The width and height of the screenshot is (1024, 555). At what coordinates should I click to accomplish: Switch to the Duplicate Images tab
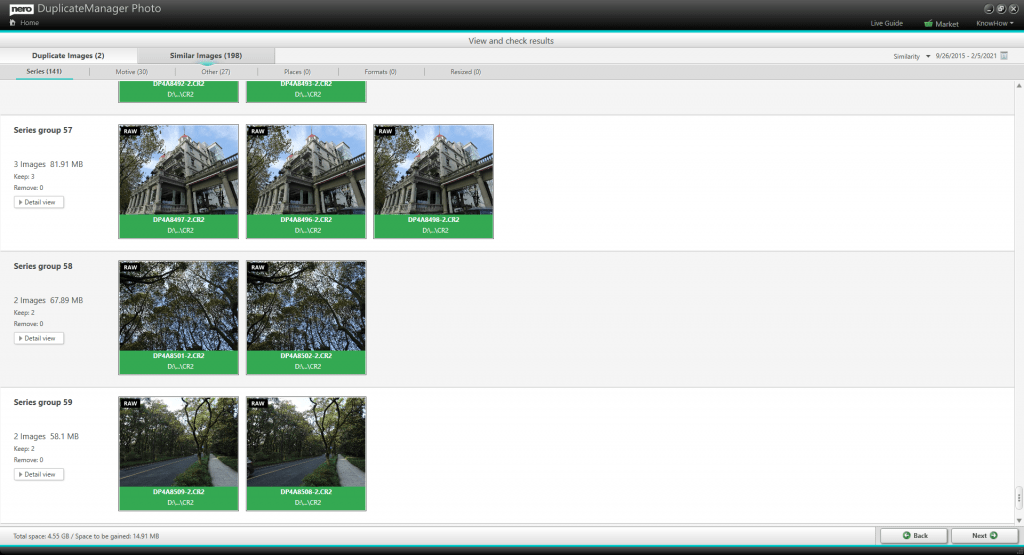(x=68, y=56)
